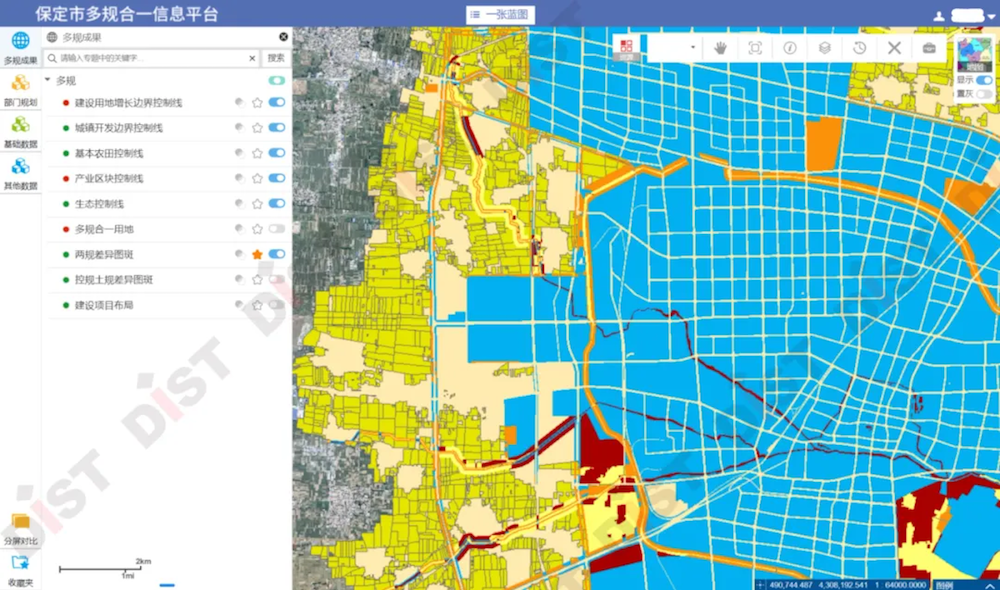Click the toolbox briefcase icon
Viewport: 1000px width, 590px height.
pos(929,48)
